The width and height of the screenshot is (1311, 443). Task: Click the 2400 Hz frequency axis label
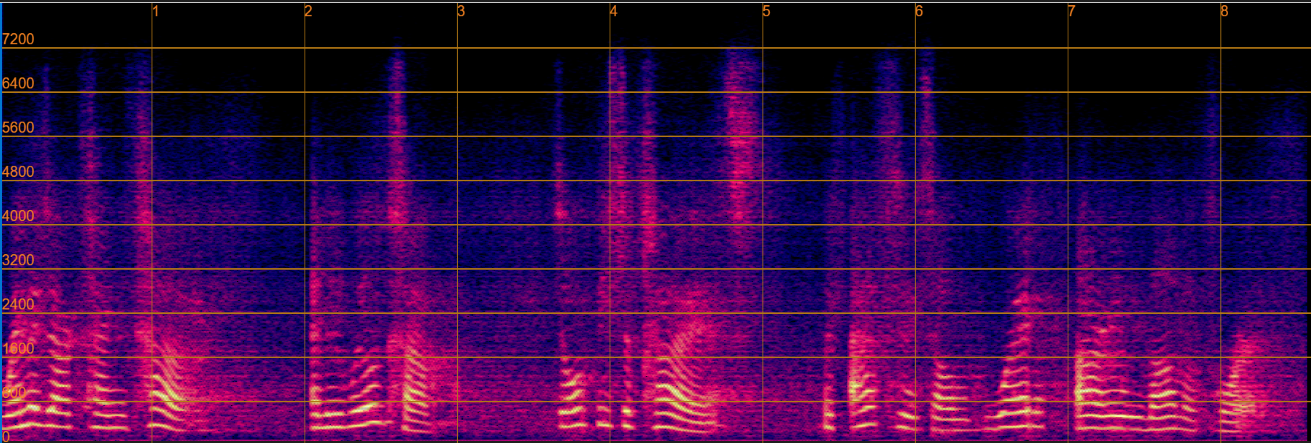click(19, 305)
